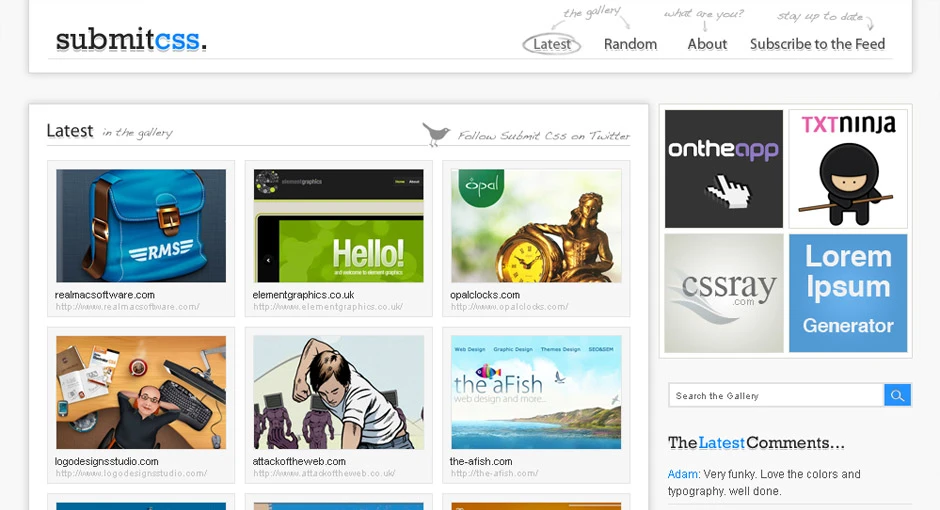Click the attackoftheweb.com title
Screen dimensions: 940x510
coord(299,461)
